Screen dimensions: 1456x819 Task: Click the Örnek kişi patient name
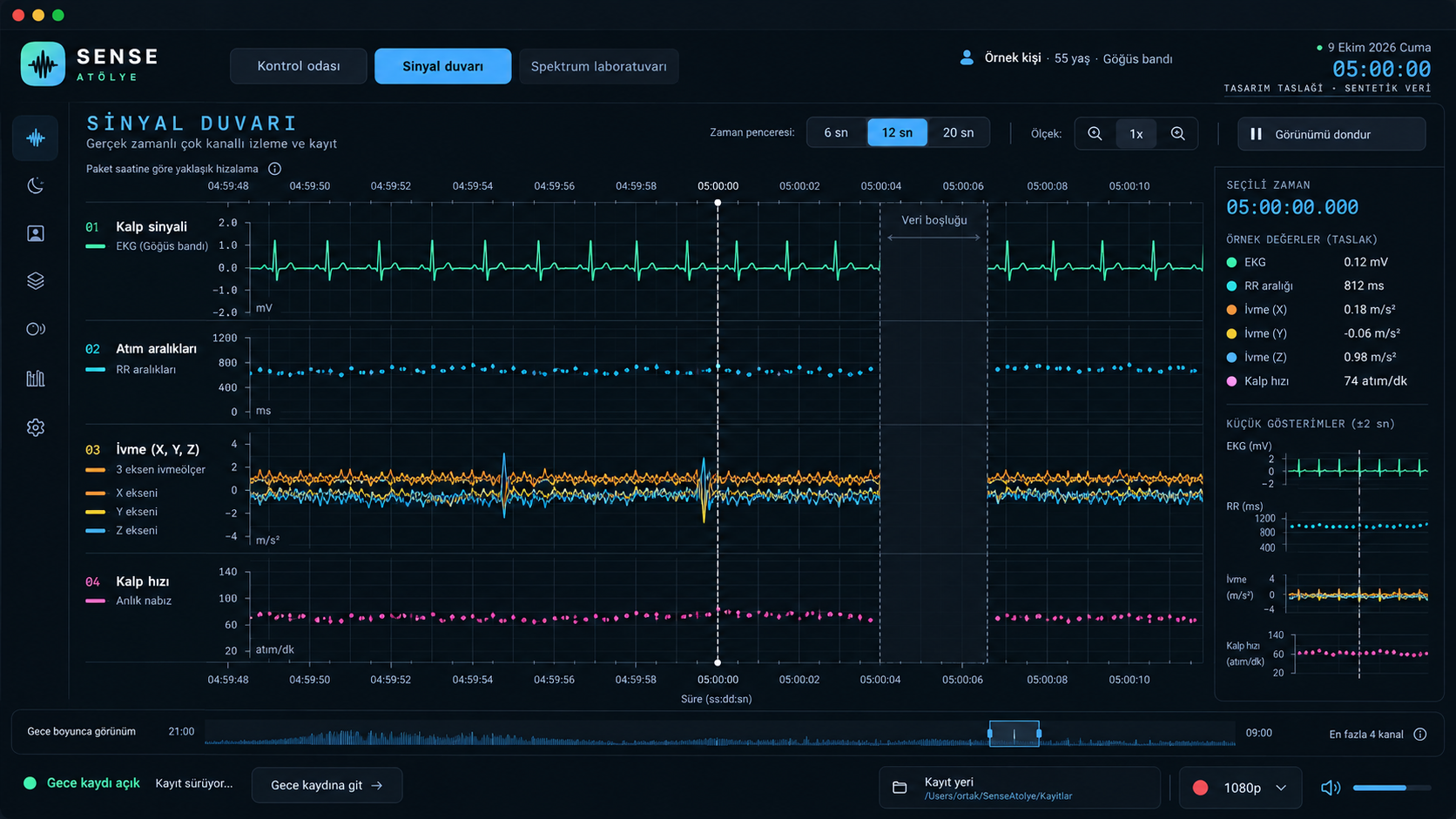point(1012,57)
